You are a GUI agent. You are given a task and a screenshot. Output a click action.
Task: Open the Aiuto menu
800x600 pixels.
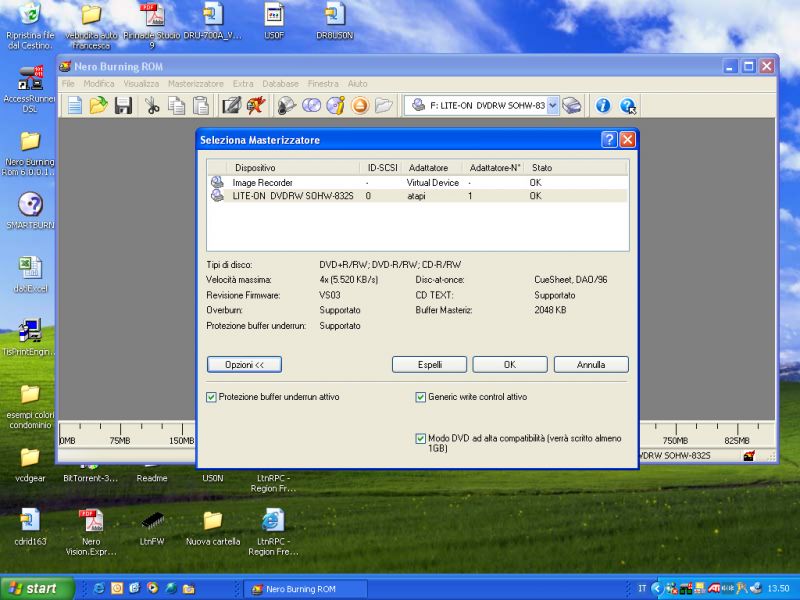(x=358, y=84)
